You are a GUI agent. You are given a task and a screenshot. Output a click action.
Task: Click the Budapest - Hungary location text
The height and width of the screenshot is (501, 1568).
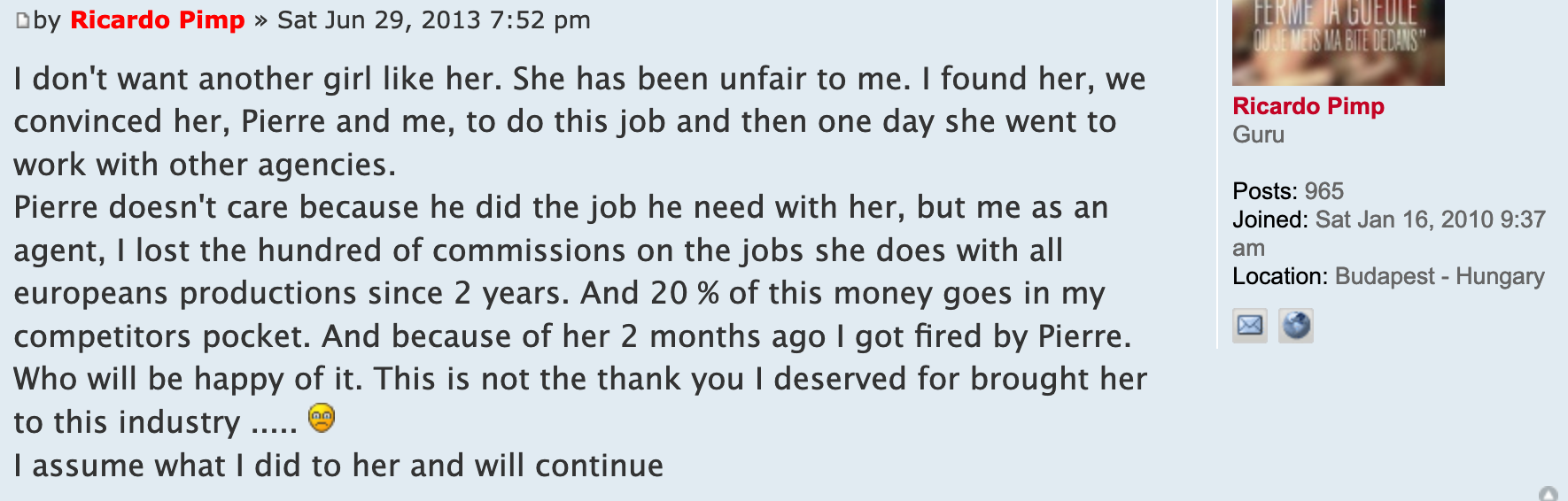pos(1439,276)
